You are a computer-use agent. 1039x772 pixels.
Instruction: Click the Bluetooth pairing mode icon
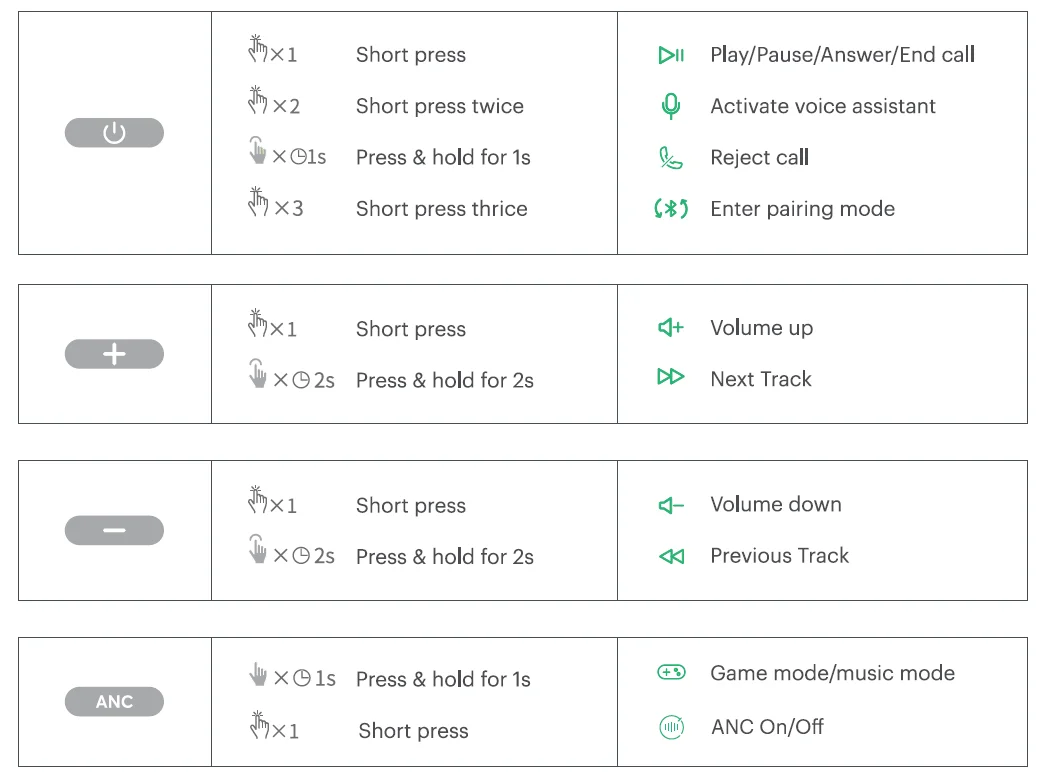[x=671, y=209]
